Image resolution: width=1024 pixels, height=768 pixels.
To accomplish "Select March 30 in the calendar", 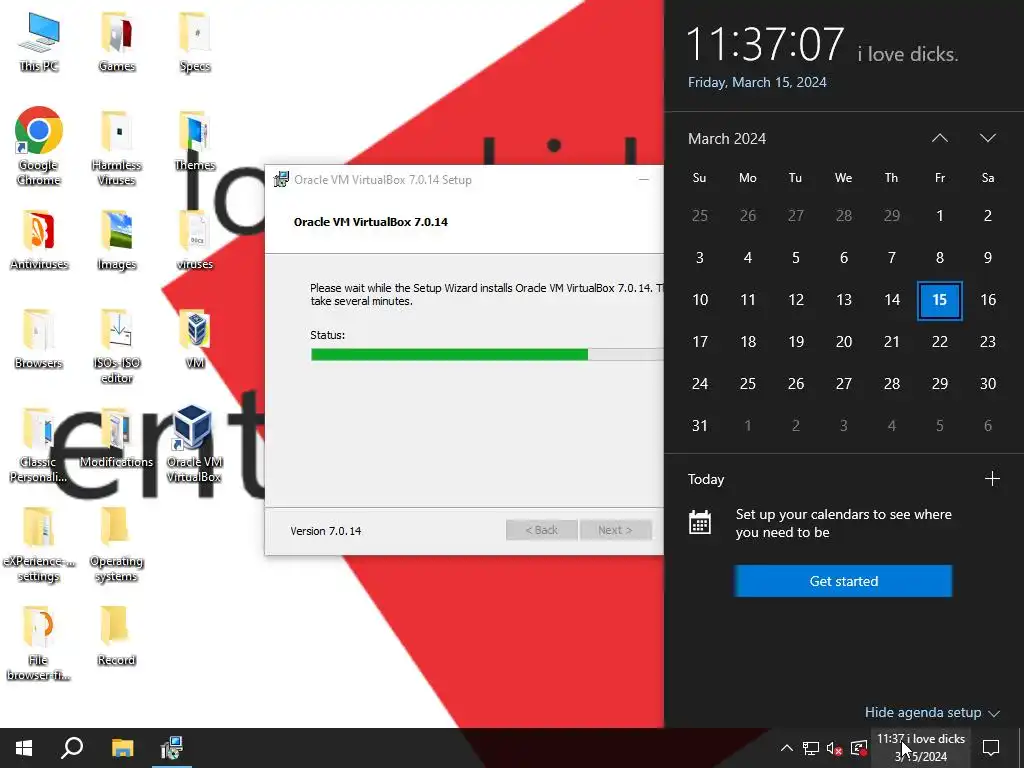I will [x=988, y=383].
